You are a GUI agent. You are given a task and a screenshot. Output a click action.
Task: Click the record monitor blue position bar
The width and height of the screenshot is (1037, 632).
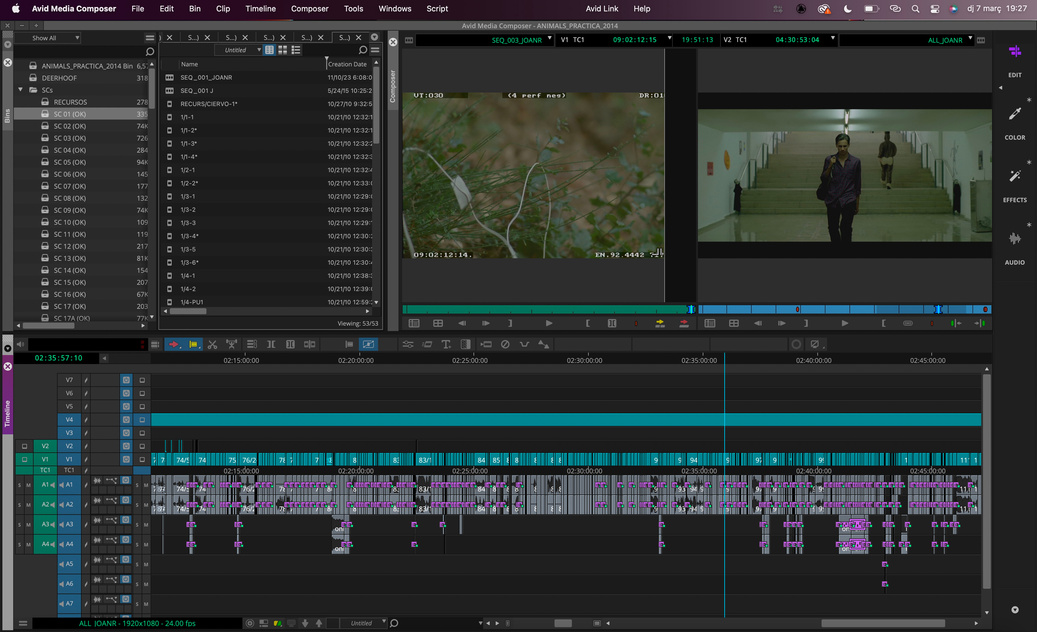845,309
